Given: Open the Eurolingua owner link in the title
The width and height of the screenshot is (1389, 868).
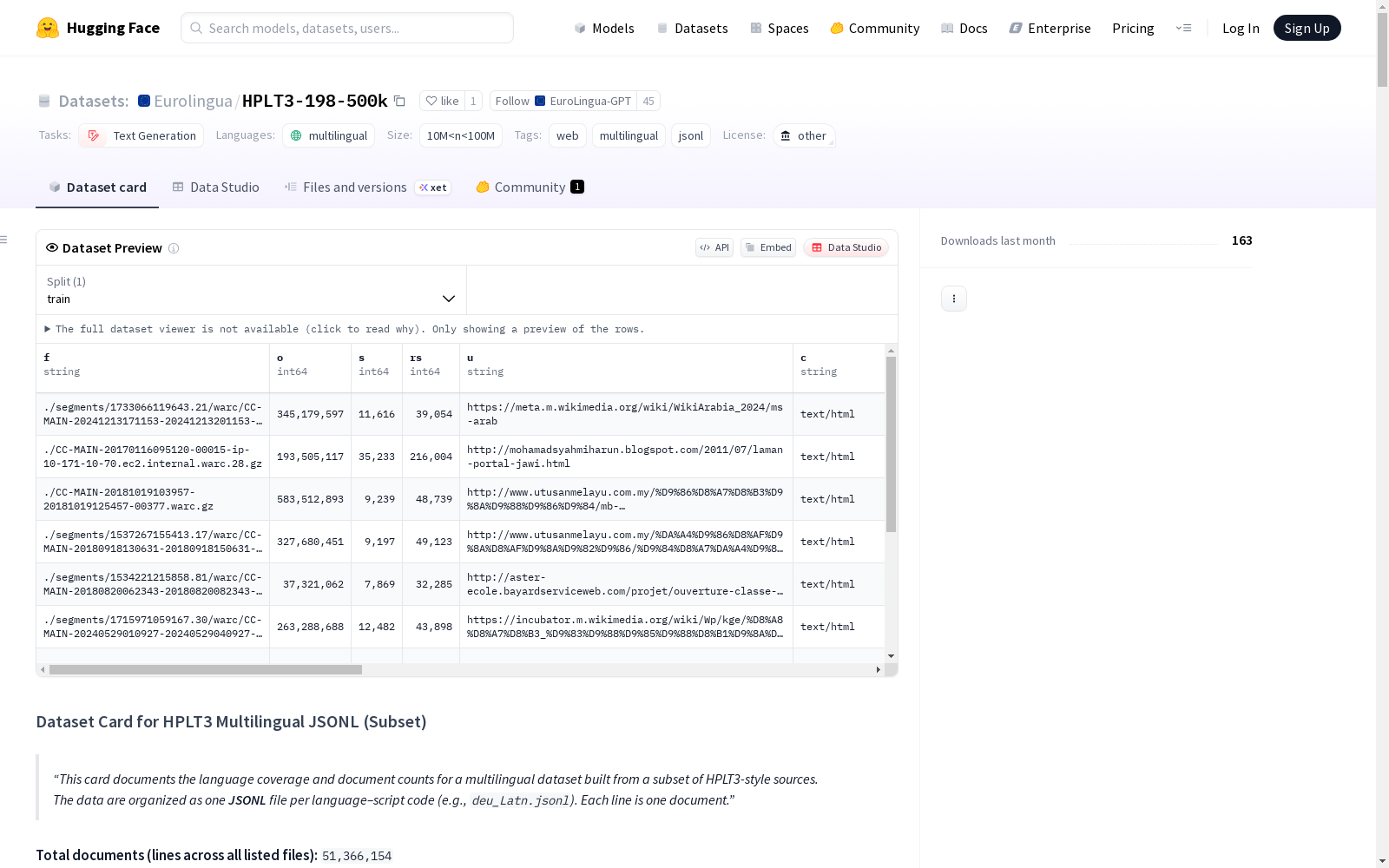Looking at the screenshot, I should pyautogui.click(x=193, y=101).
